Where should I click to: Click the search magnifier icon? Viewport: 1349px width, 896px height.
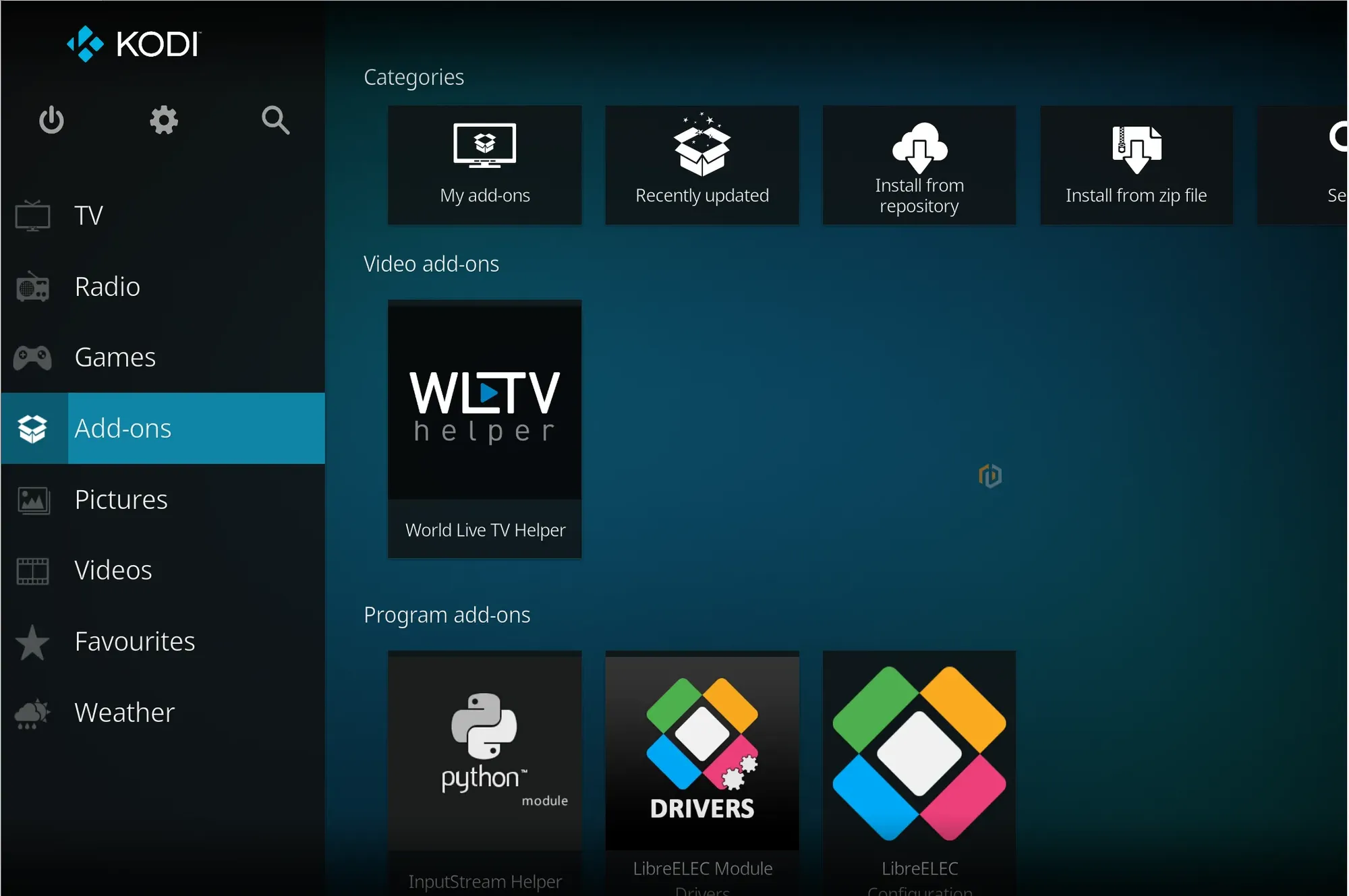[x=276, y=121]
